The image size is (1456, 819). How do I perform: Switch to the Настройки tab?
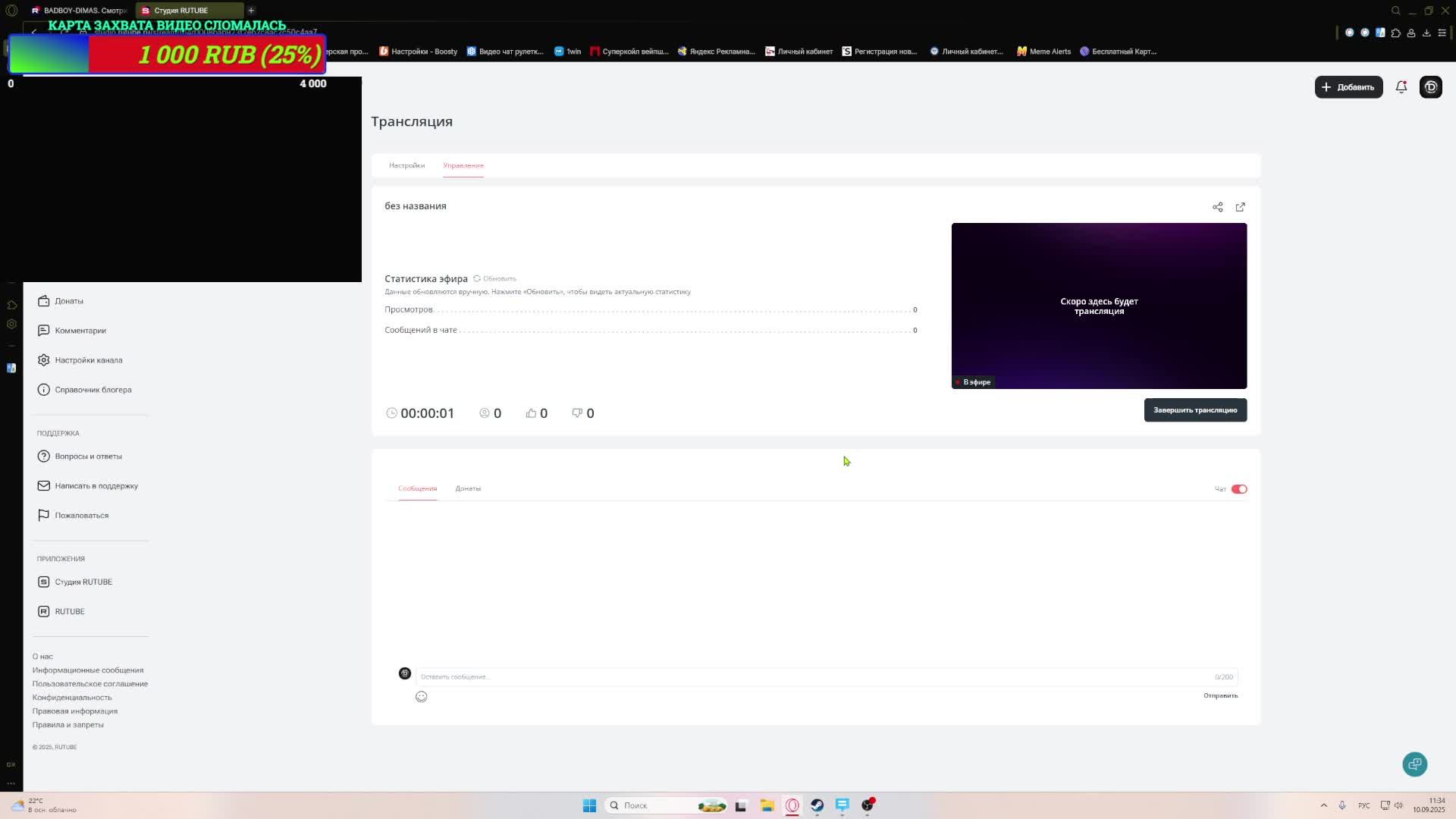pyautogui.click(x=406, y=165)
